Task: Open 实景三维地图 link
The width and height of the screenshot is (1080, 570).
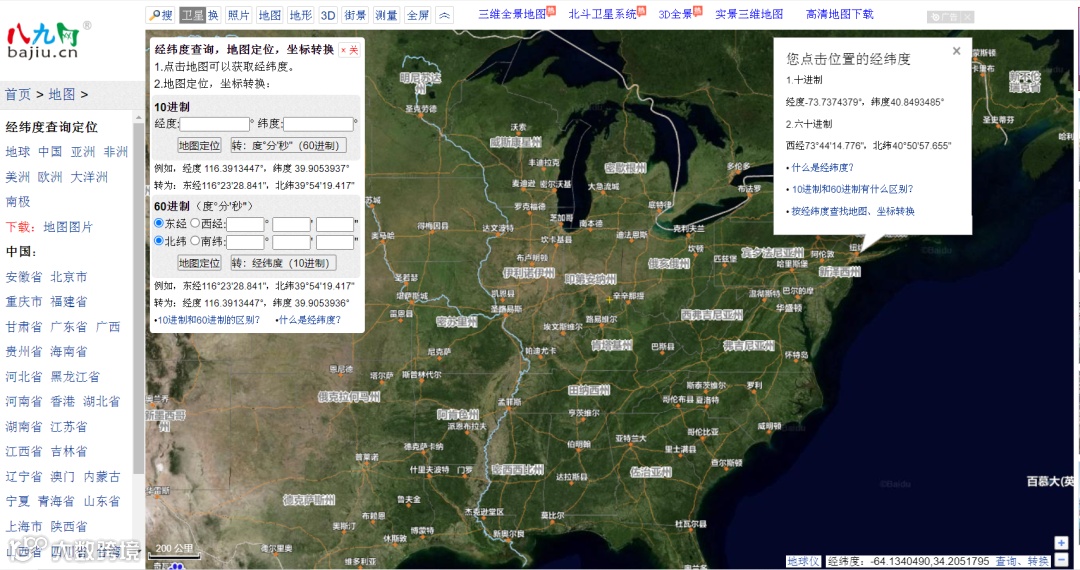Action: 749,14
